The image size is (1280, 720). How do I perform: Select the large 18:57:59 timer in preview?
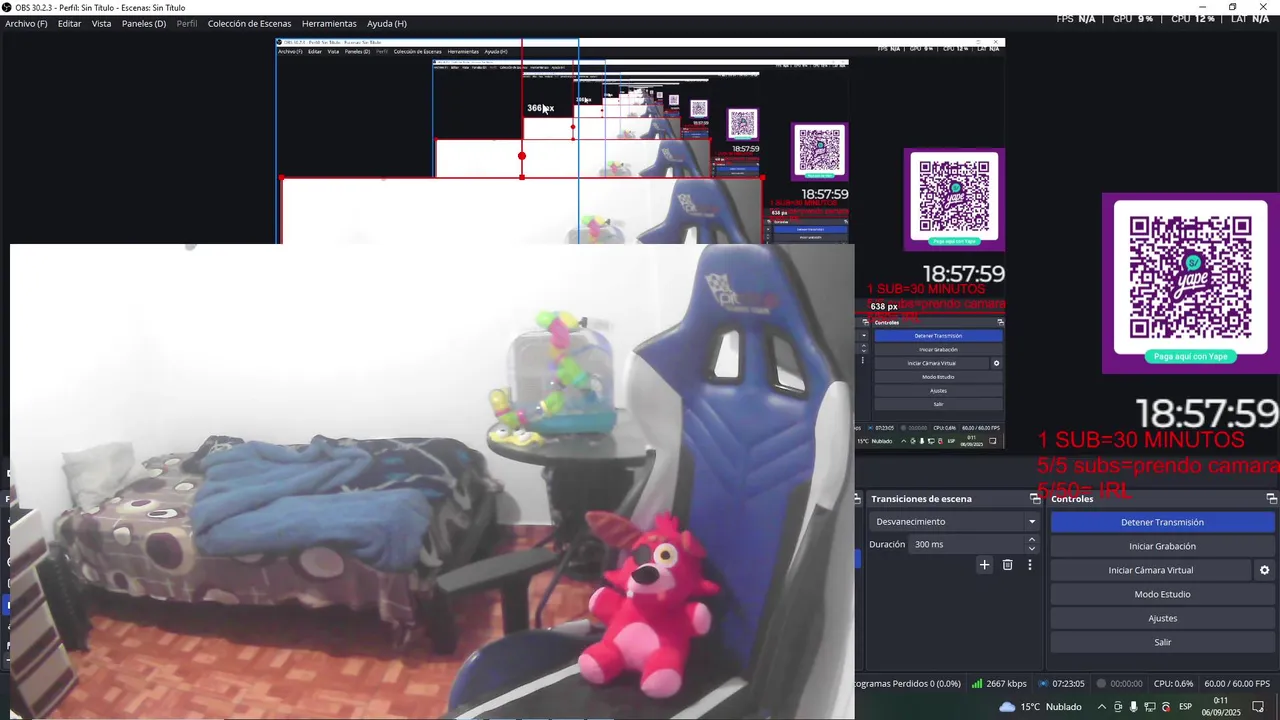click(x=1208, y=413)
